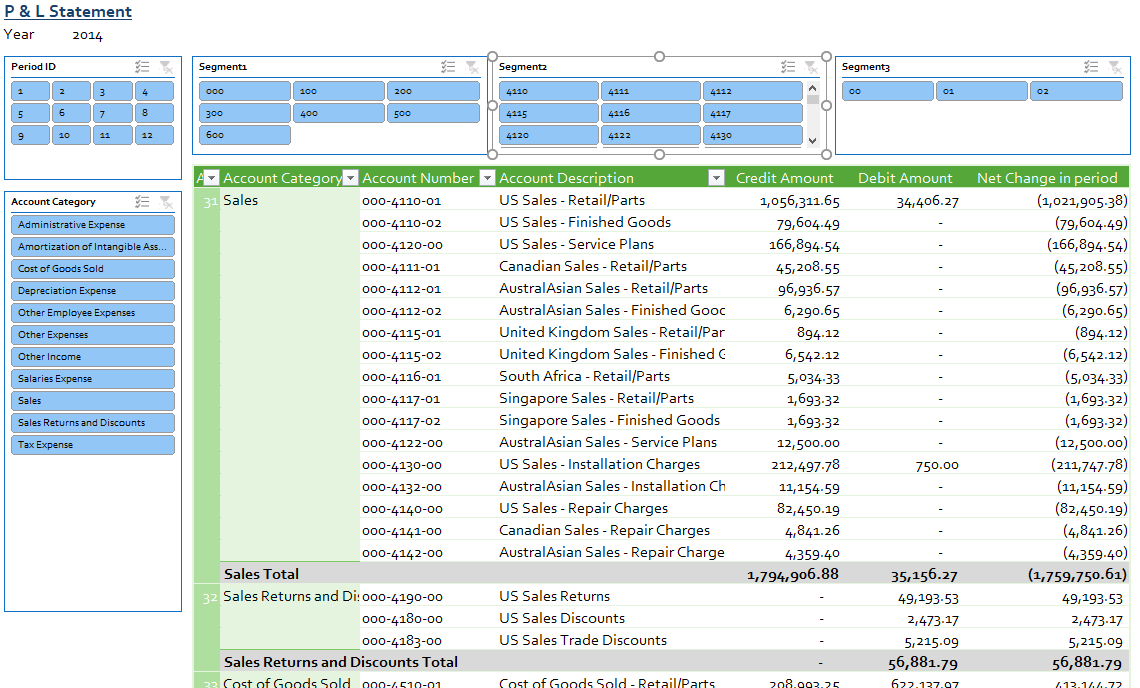
Task: Select account number 000-4190-00
Action: [402, 597]
